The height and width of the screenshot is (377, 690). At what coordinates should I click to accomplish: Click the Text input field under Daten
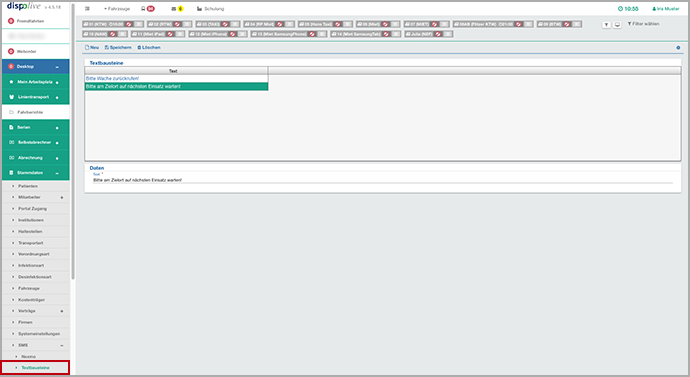pyautogui.click(x=382, y=180)
